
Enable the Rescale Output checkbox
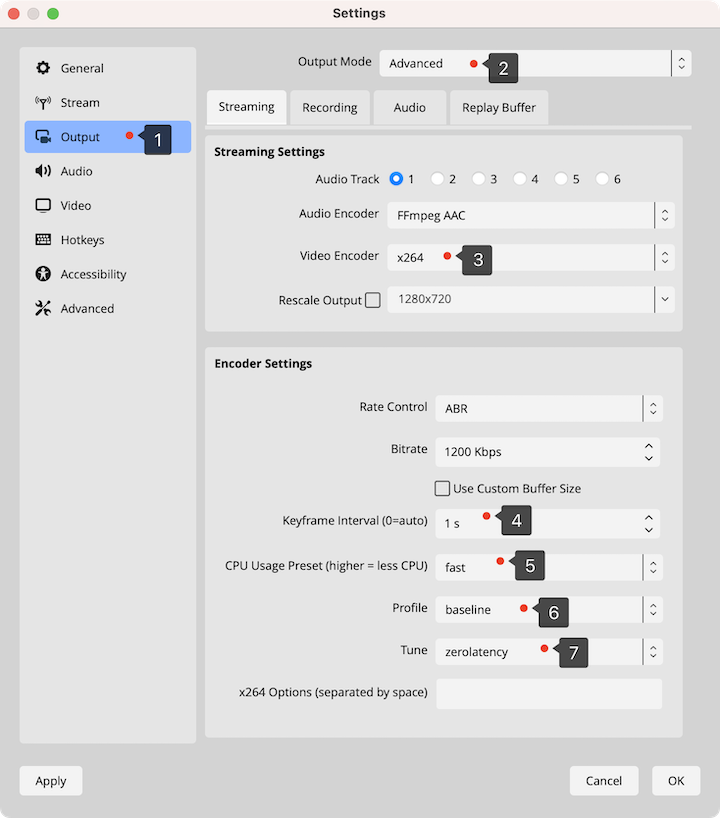(x=373, y=300)
